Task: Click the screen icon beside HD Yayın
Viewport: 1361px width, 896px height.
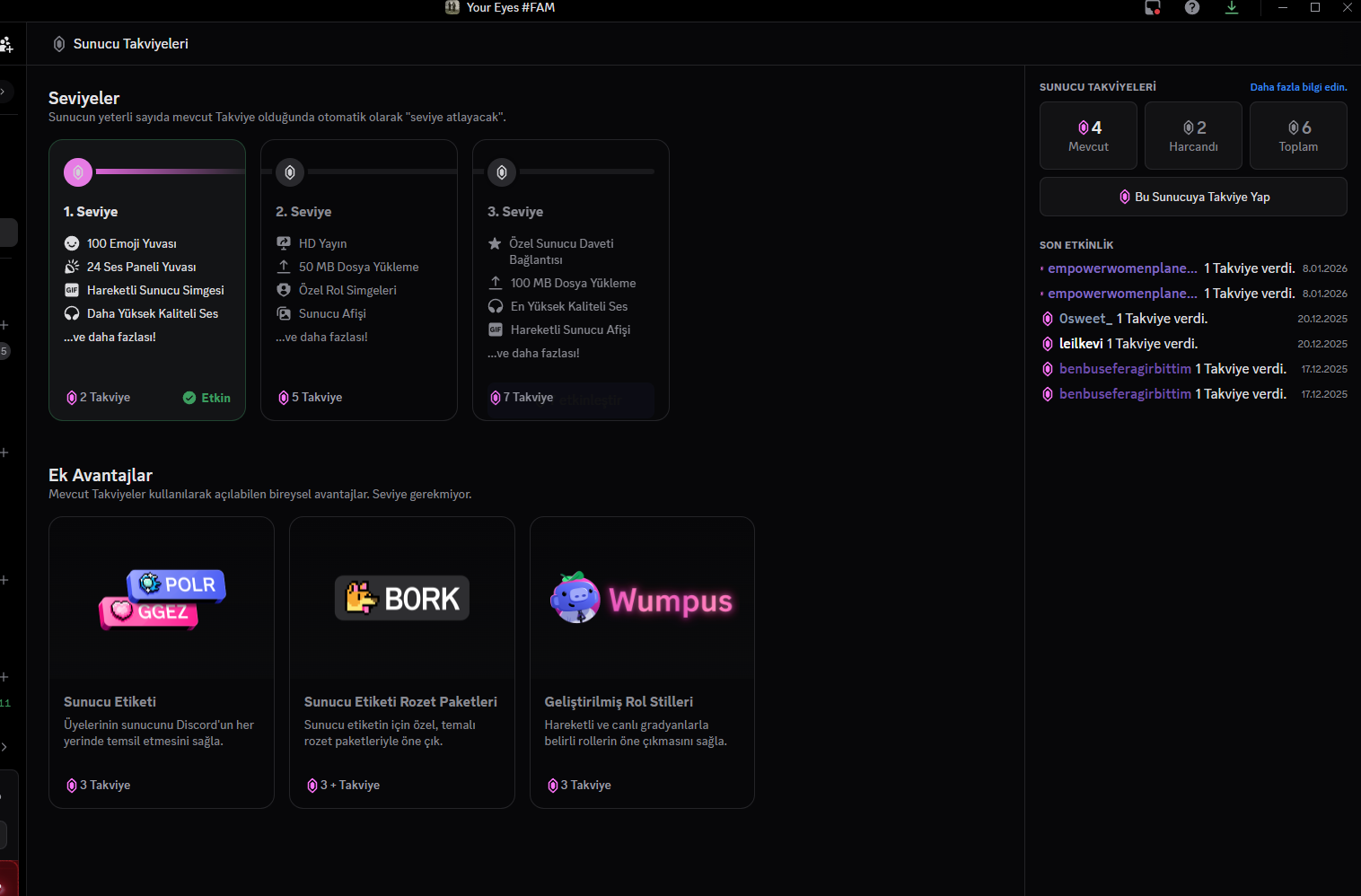Action: point(284,243)
